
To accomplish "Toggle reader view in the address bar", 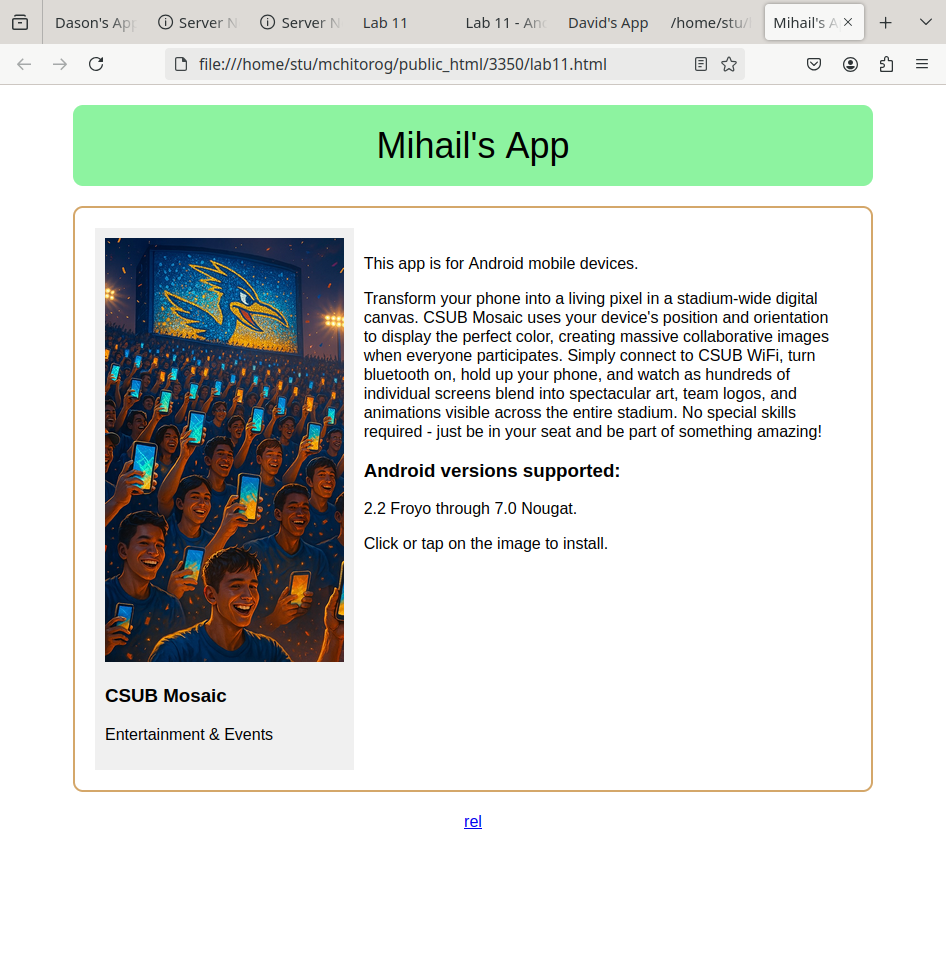I will tap(701, 64).
